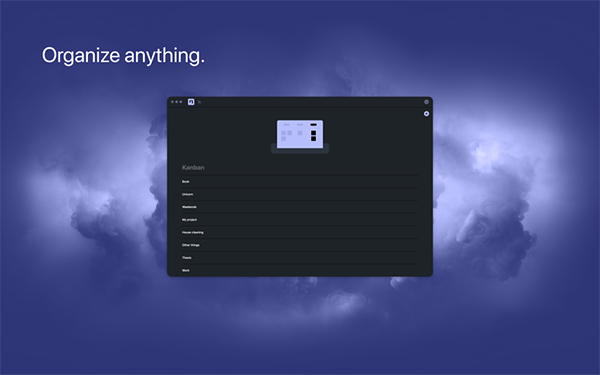
Task: Open the Unicorn board
Action: point(300,194)
